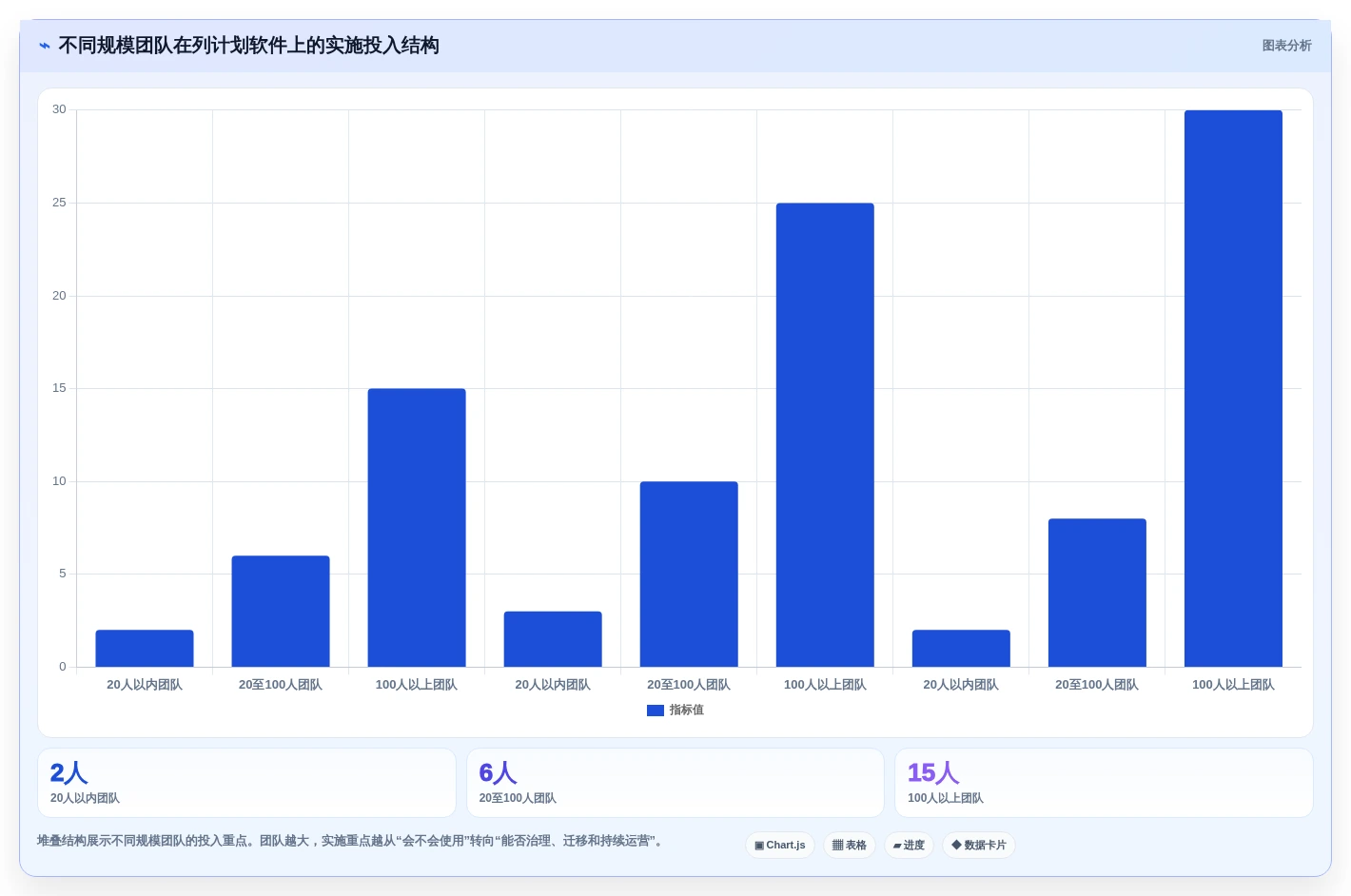Select the 数据卡片 tag chip
1351x896 pixels.
(978, 845)
